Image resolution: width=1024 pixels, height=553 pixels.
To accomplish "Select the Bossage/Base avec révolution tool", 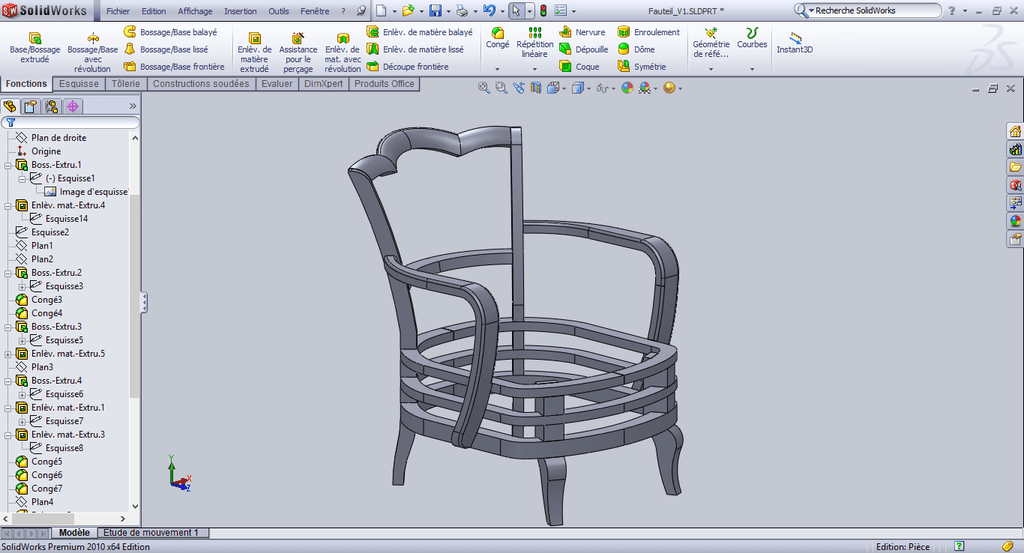I will 92,51.
